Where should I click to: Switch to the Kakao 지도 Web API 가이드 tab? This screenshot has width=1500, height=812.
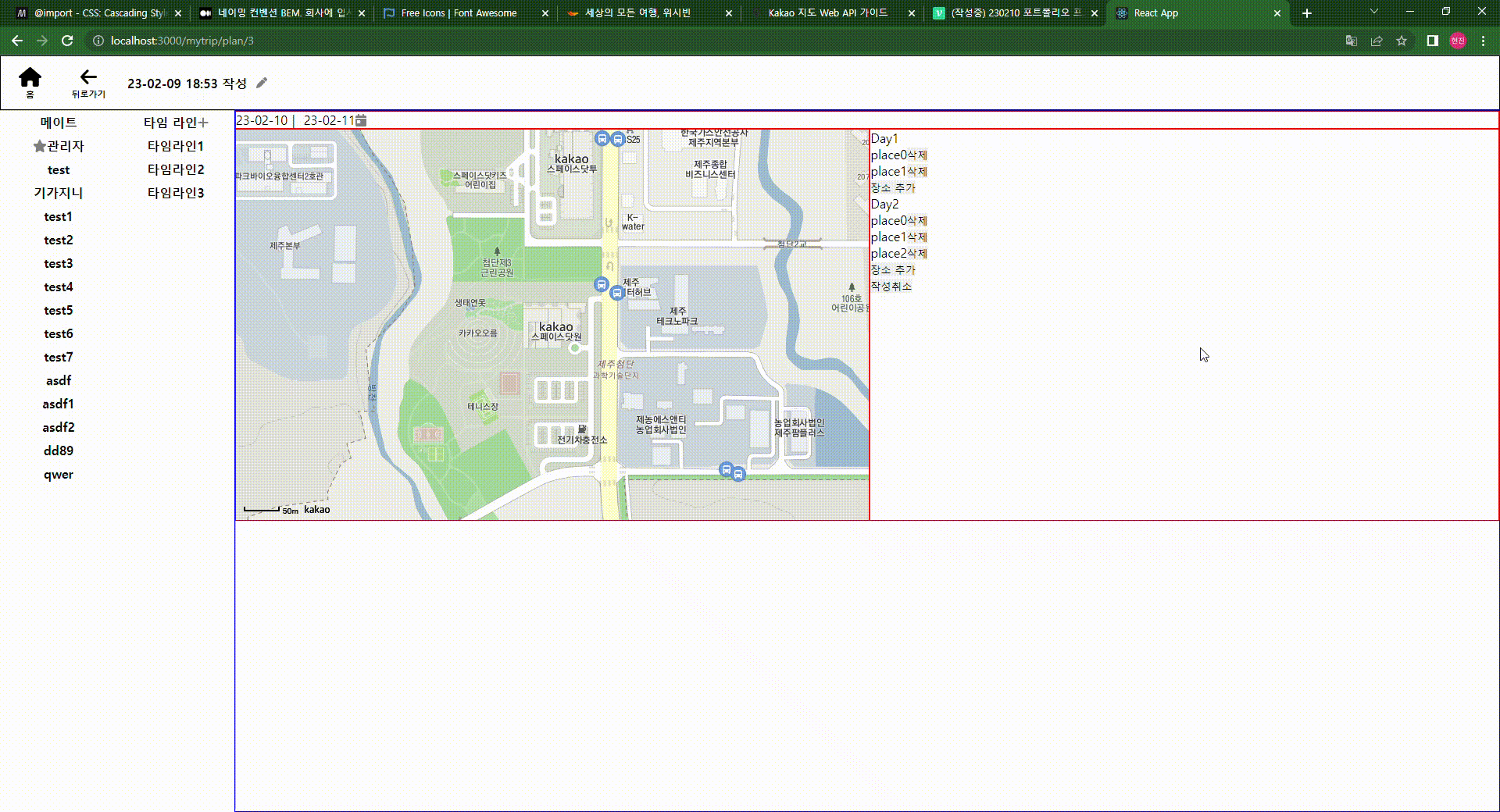point(831,13)
